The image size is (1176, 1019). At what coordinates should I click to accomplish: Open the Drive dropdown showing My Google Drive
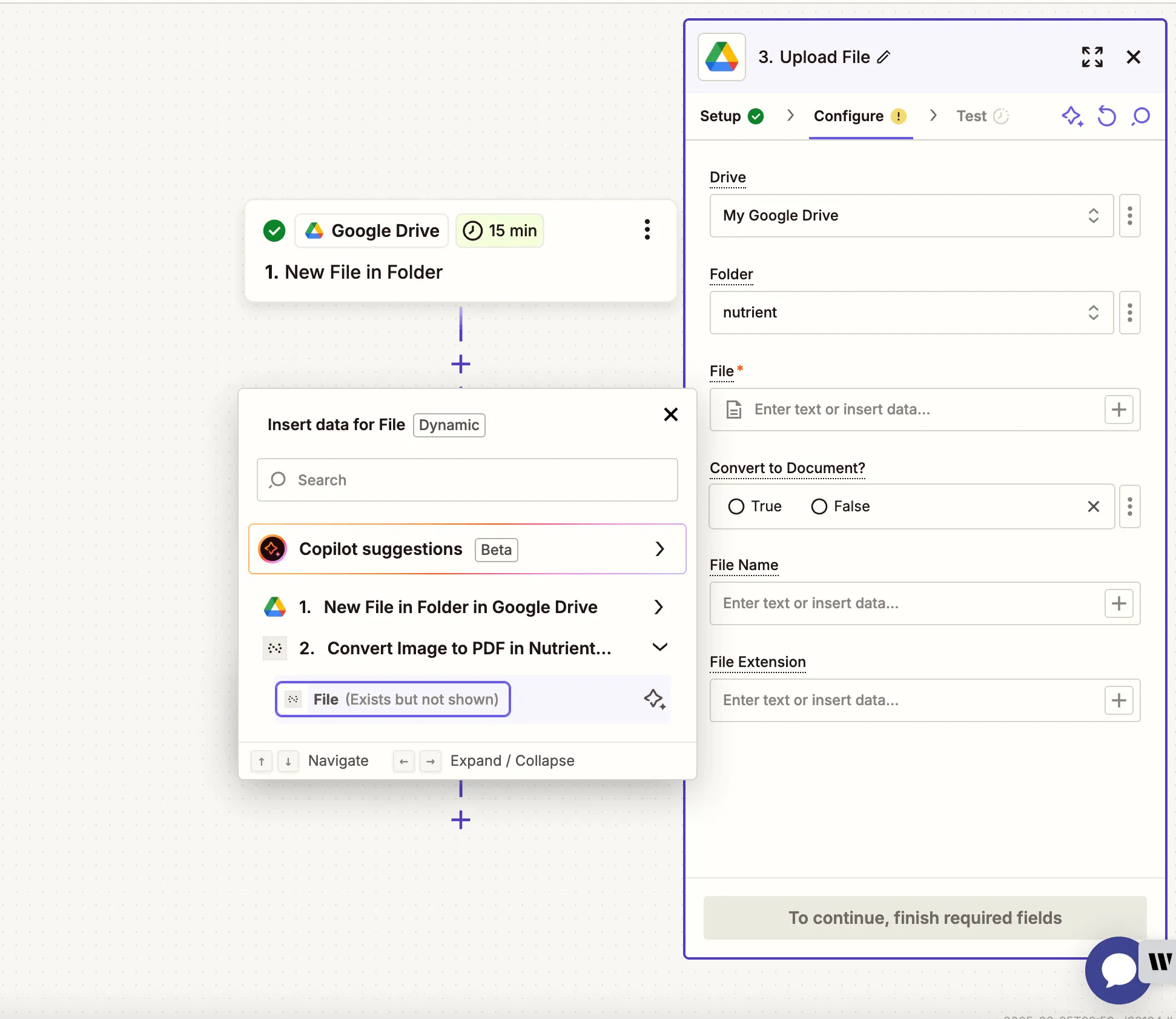point(911,216)
